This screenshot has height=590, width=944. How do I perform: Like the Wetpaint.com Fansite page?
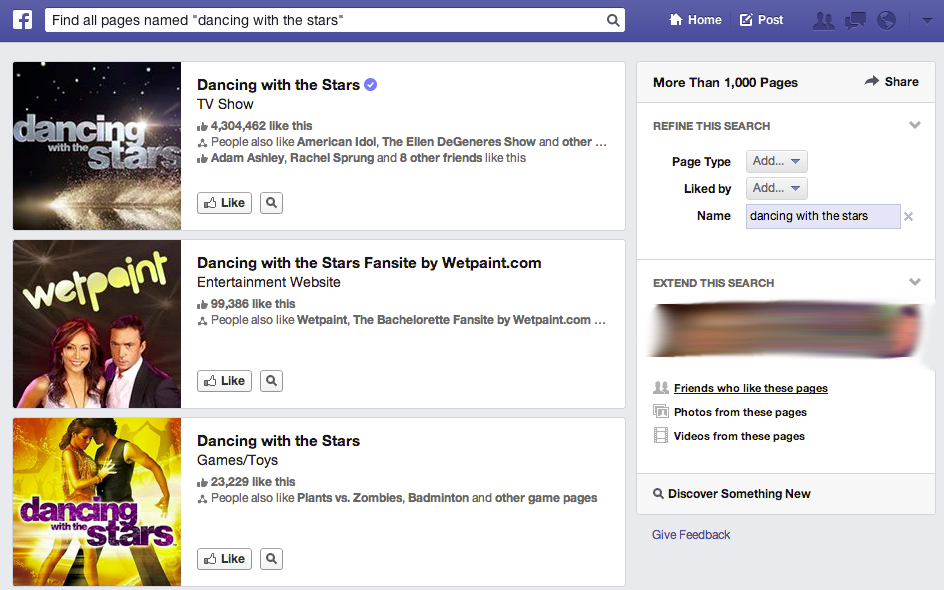click(x=225, y=381)
